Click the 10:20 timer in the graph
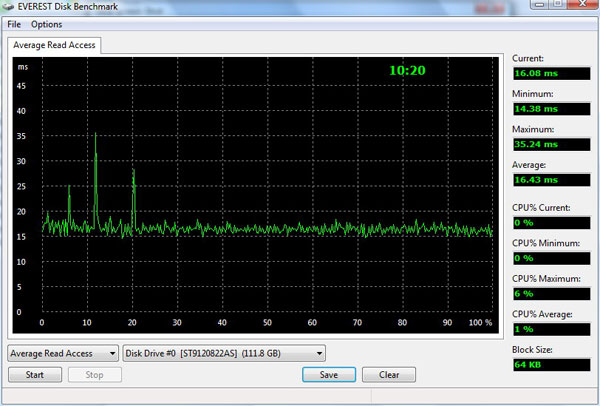The width and height of the screenshot is (600, 406). click(x=407, y=70)
